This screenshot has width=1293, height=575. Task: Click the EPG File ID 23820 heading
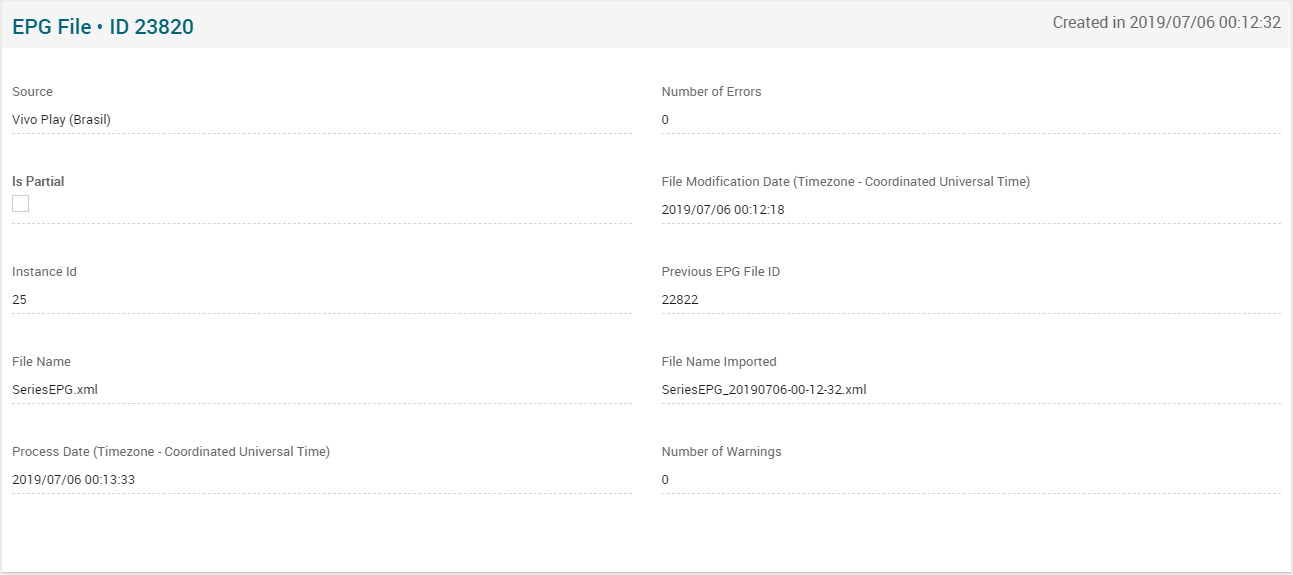[x=103, y=27]
